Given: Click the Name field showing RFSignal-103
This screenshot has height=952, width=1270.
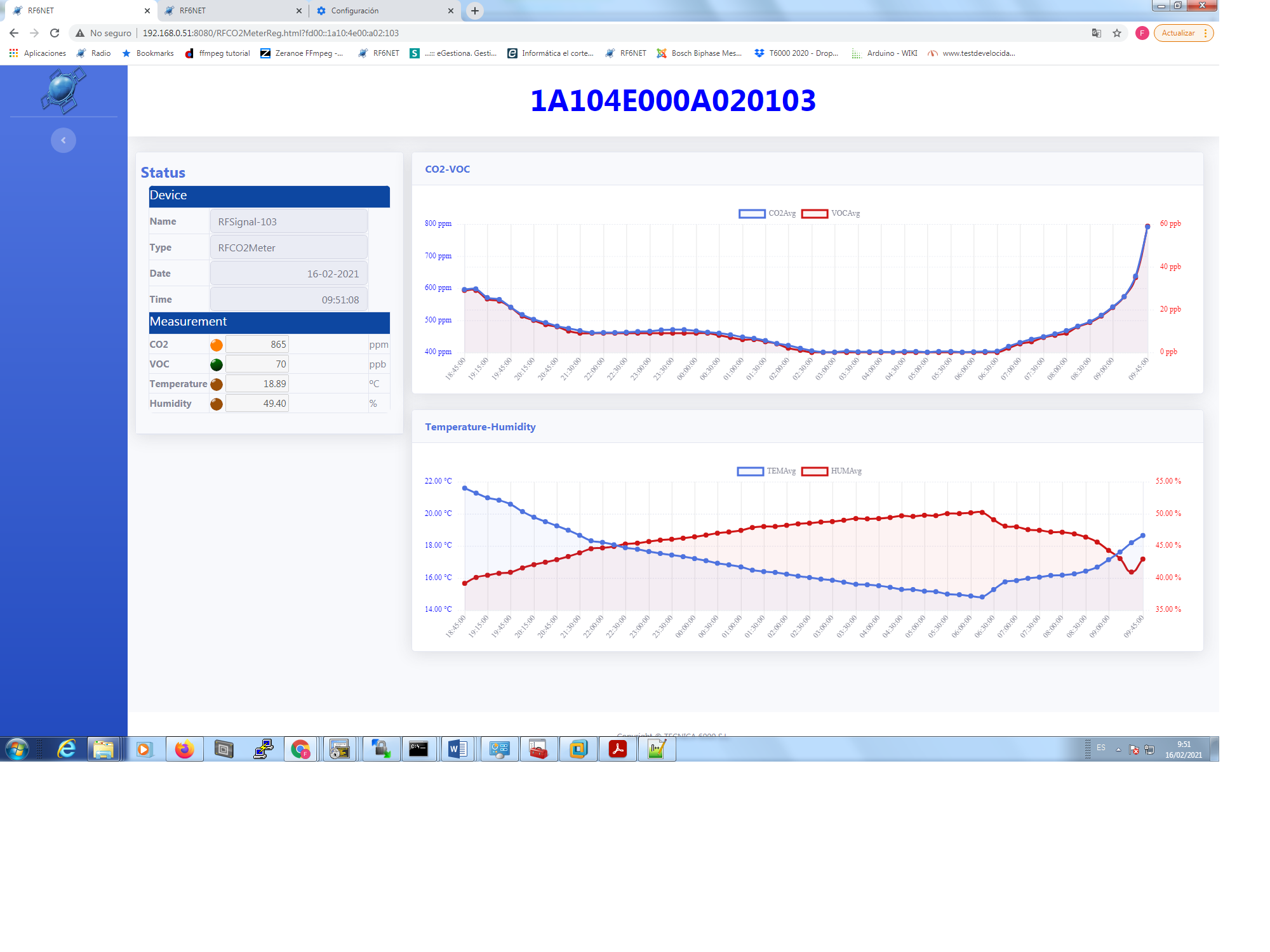Looking at the screenshot, I should 289,221.
